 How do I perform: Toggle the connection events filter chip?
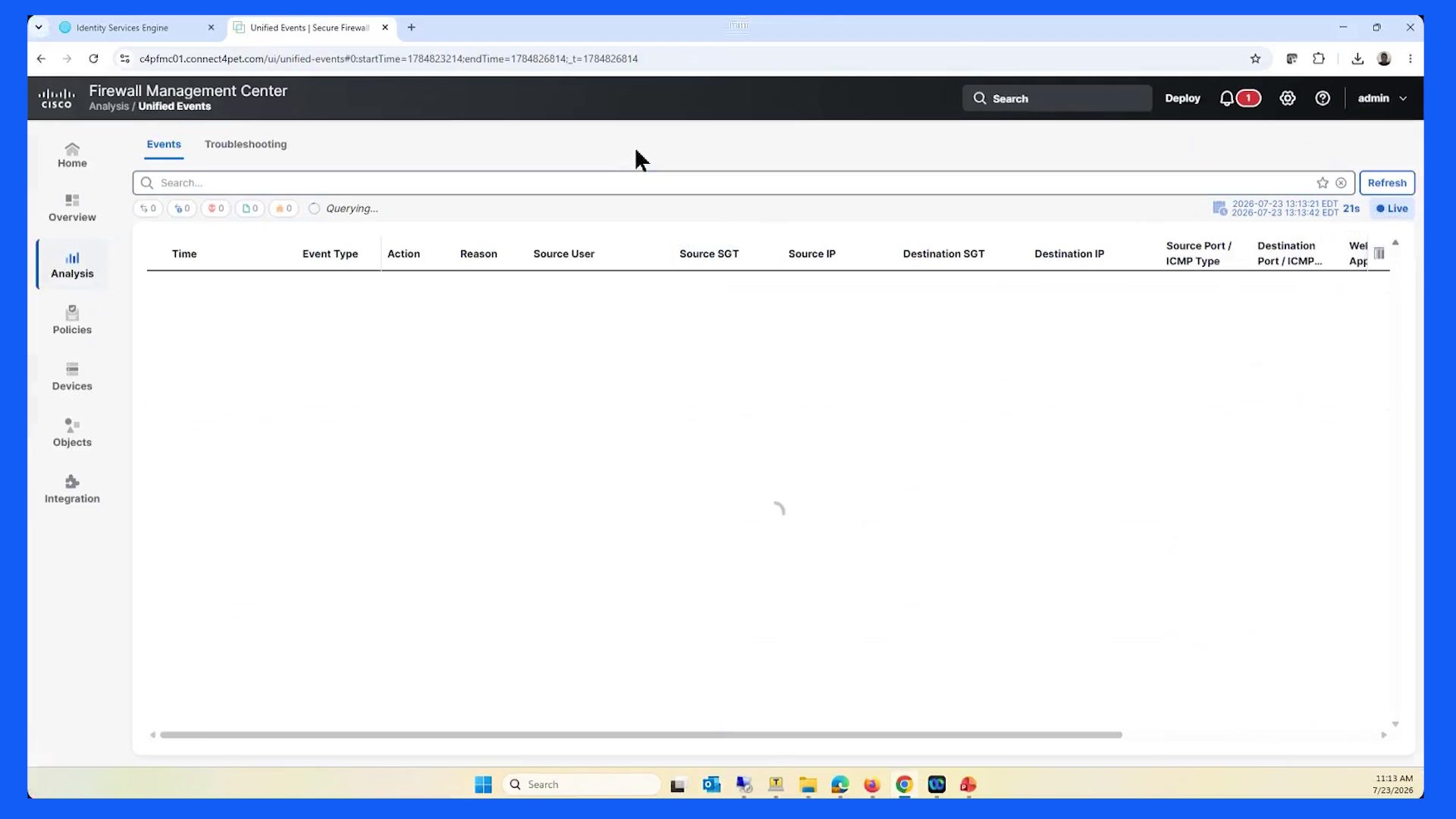point(149,209)
